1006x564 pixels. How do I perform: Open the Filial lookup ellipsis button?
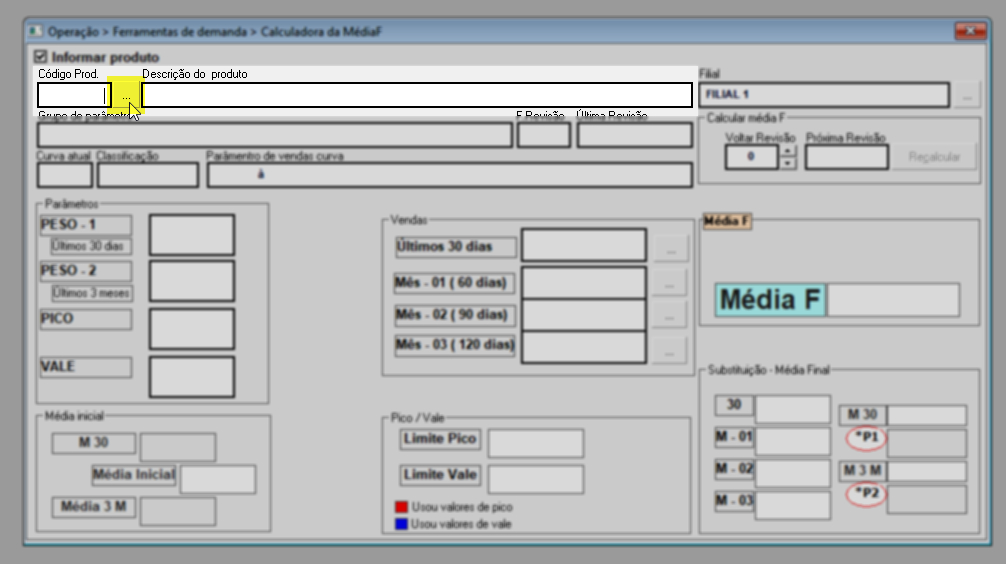(x=967, y=96)
